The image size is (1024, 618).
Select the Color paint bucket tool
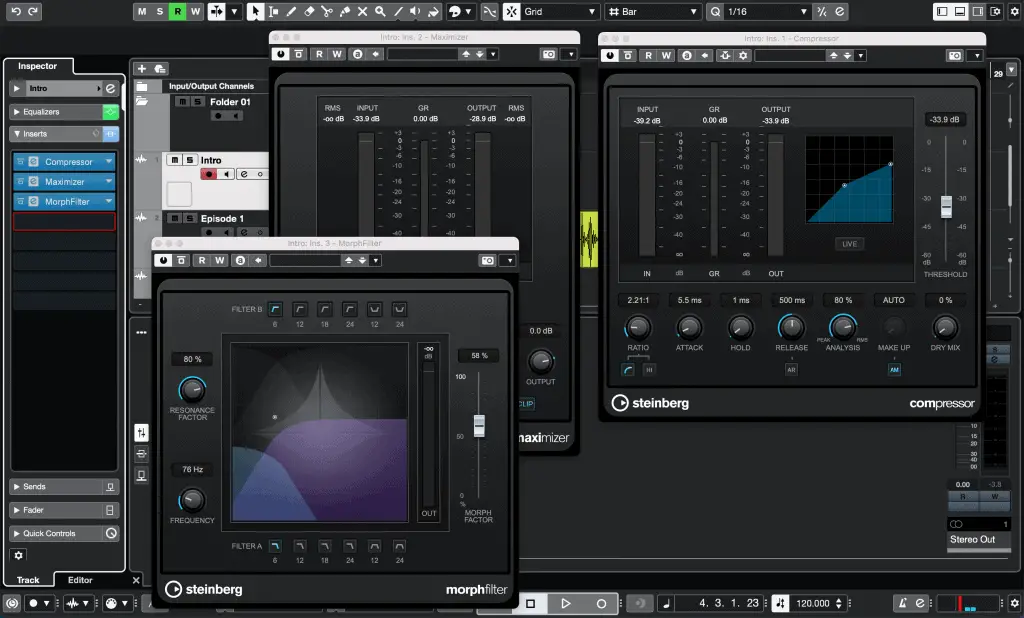click(433, 11)
